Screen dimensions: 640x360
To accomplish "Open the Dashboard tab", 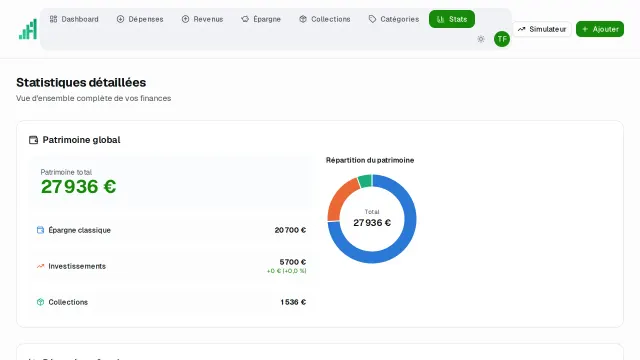I will 74,19.
